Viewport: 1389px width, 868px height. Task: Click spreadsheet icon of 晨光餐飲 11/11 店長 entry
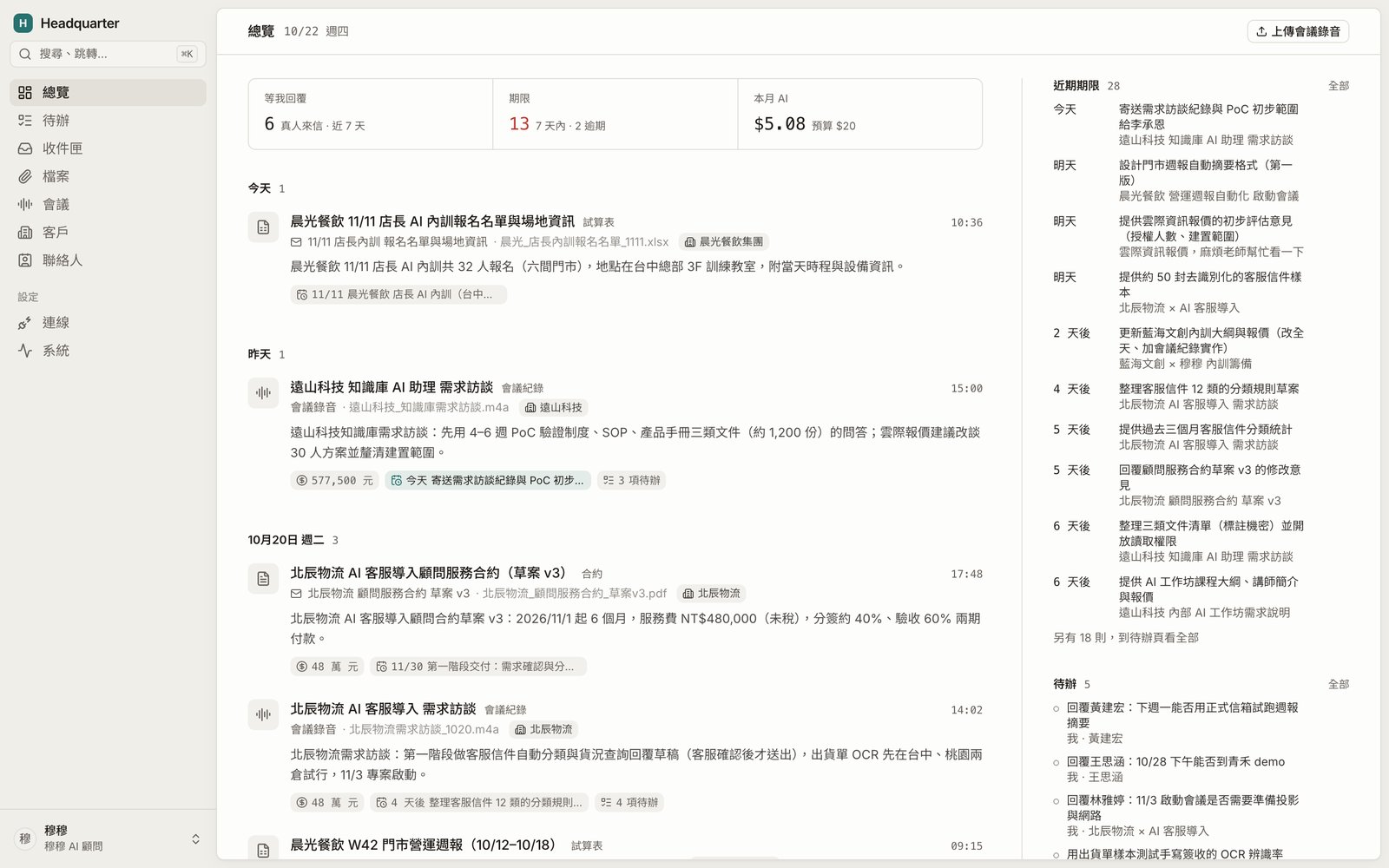(263, 228)
